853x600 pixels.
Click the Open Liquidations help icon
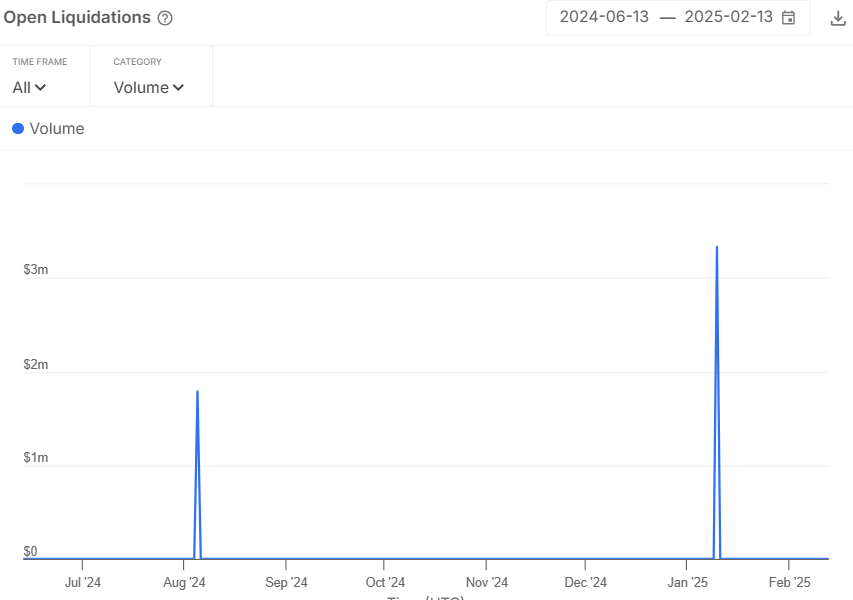pyautogui.click(x=165, y=18)
